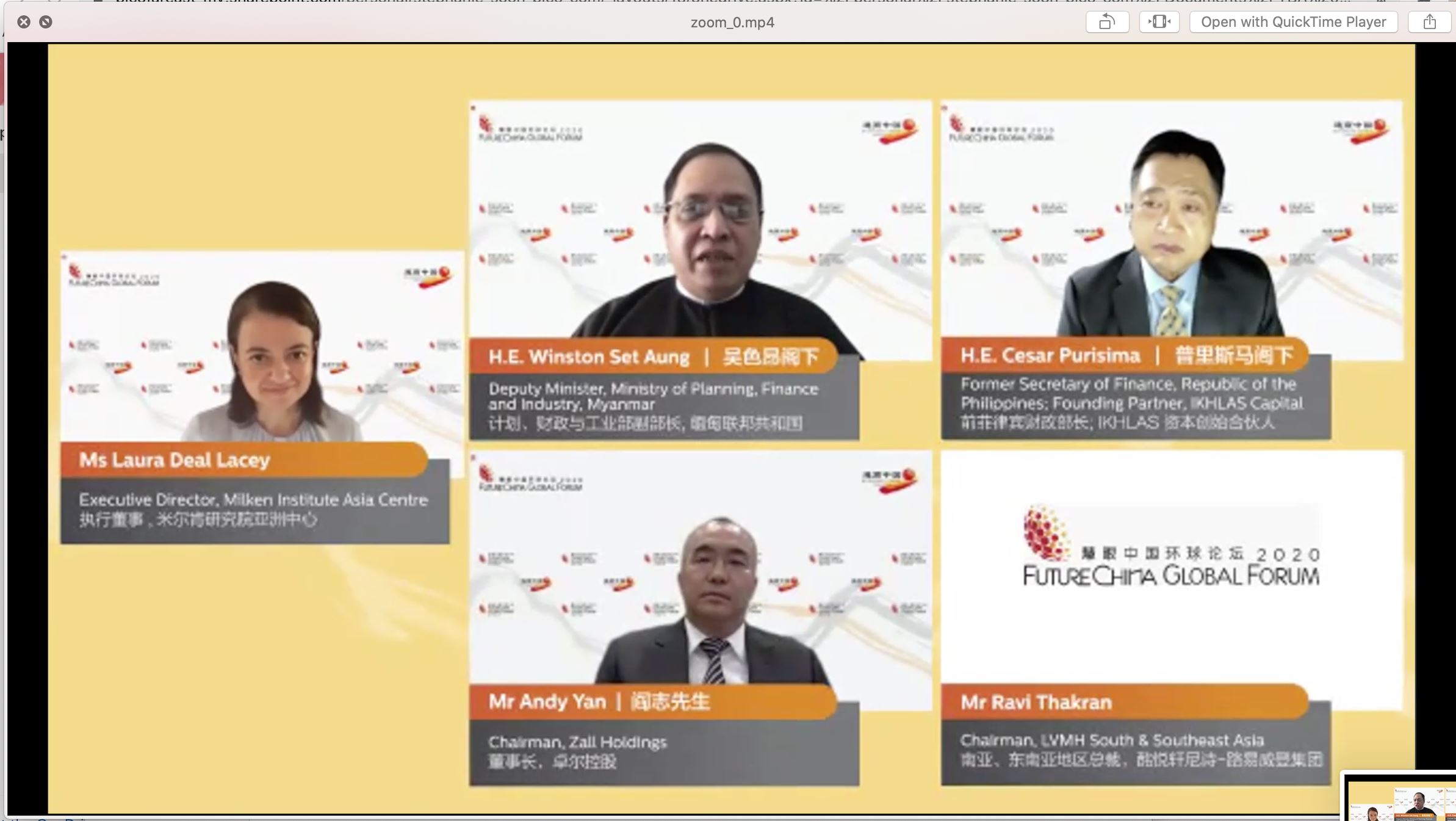Open the share menu icon
The image size is (1456, 821).
(x=1429, y=22)
